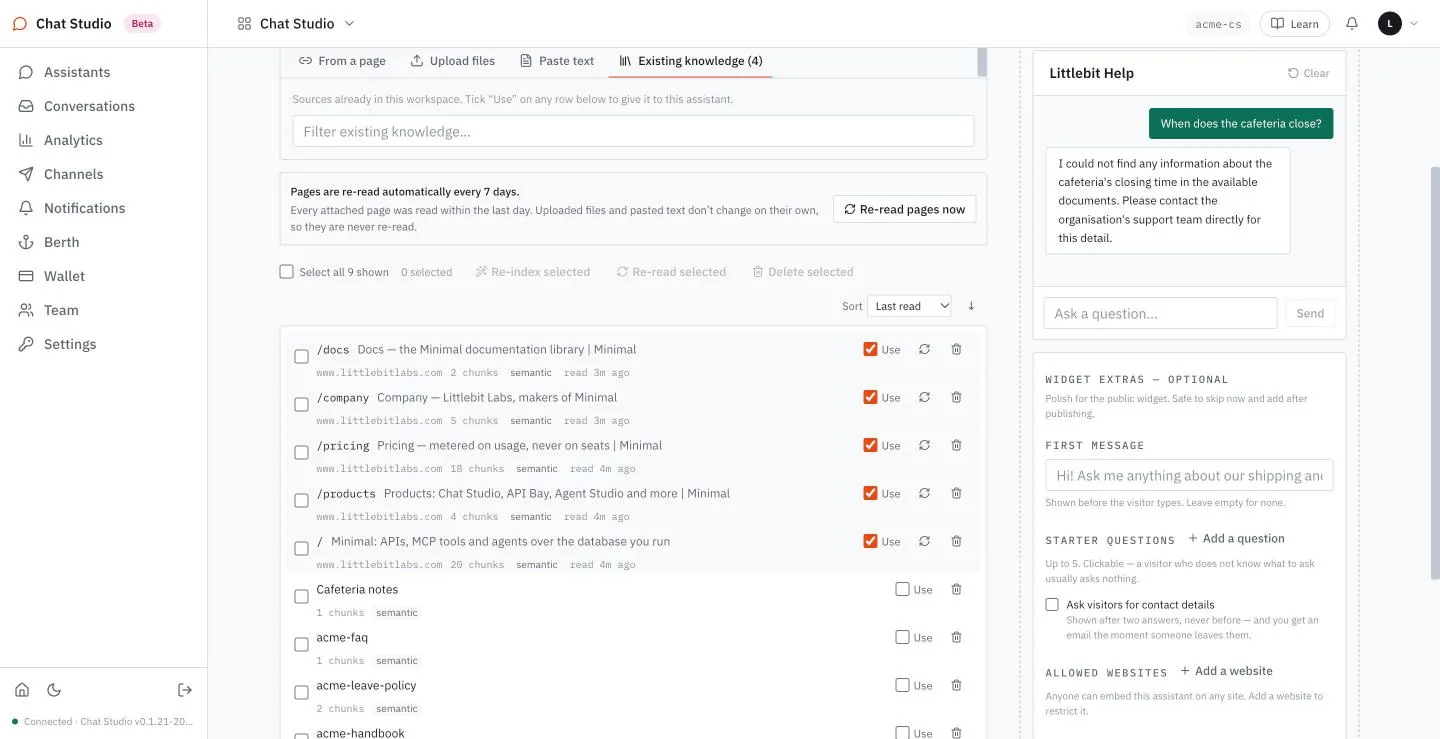Enable Use for Cafeteria notes
1440x739 pixels.
[x=902, y=589]
